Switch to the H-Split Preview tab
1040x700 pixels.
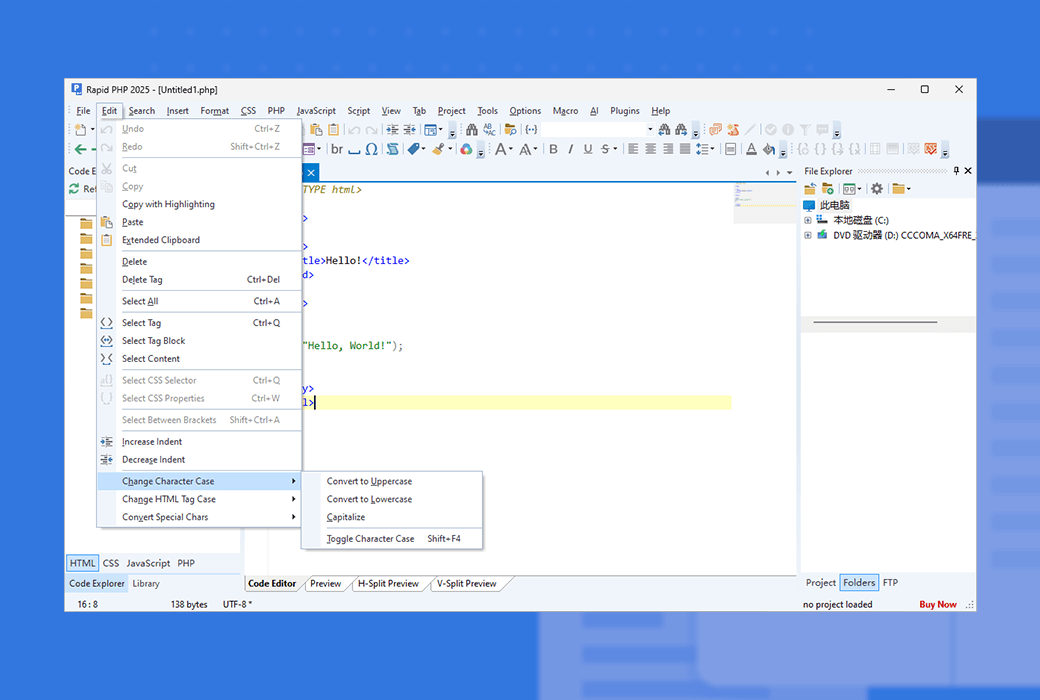[x=388, y=584]
